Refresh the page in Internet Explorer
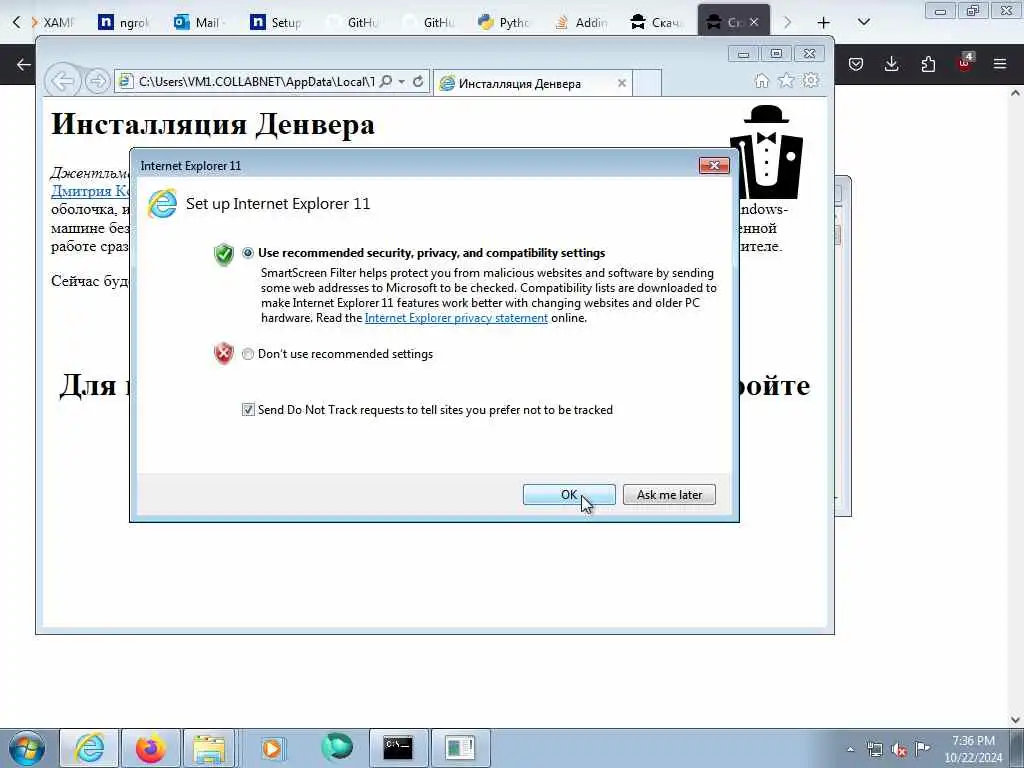 tap(418, 81)
